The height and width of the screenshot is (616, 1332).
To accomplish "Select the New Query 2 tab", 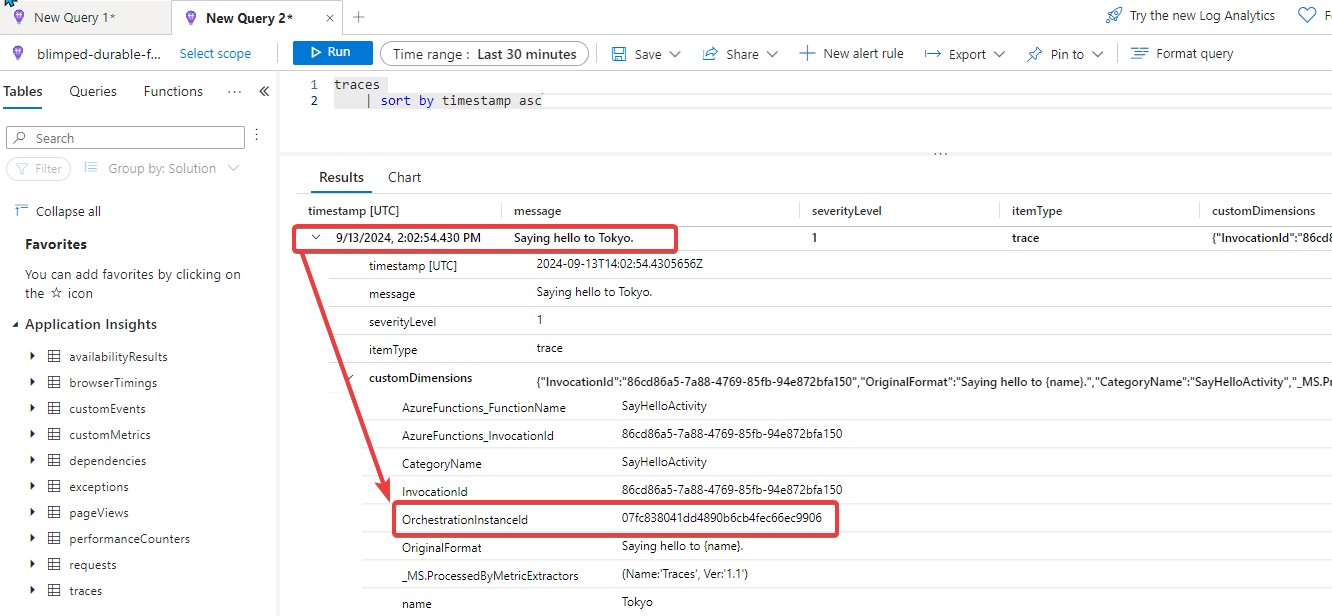I will (249, 17).
